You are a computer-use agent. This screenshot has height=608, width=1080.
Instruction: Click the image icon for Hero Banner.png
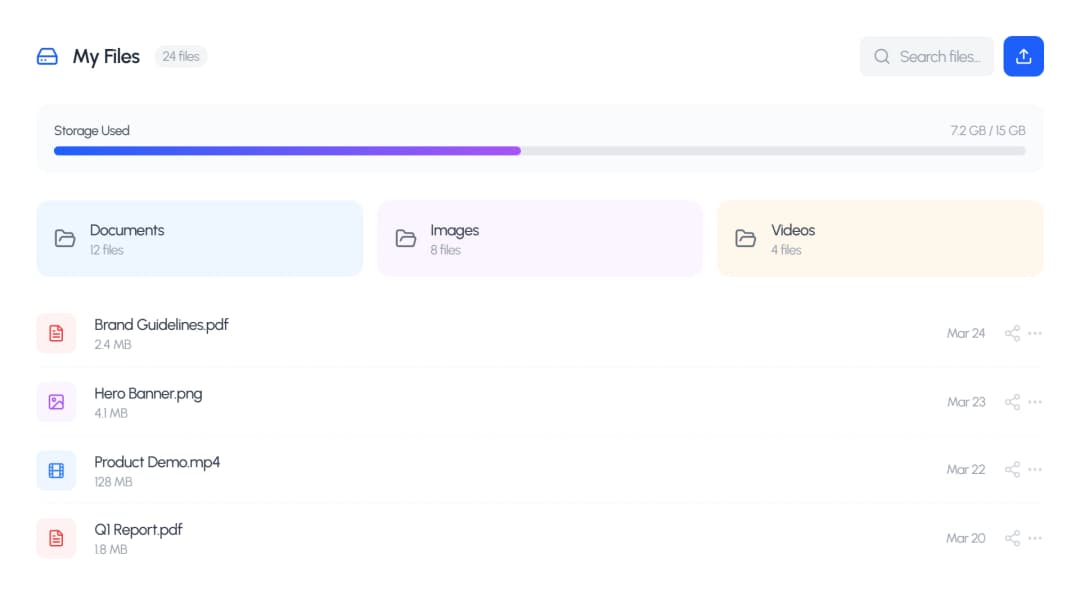[56, 401]
